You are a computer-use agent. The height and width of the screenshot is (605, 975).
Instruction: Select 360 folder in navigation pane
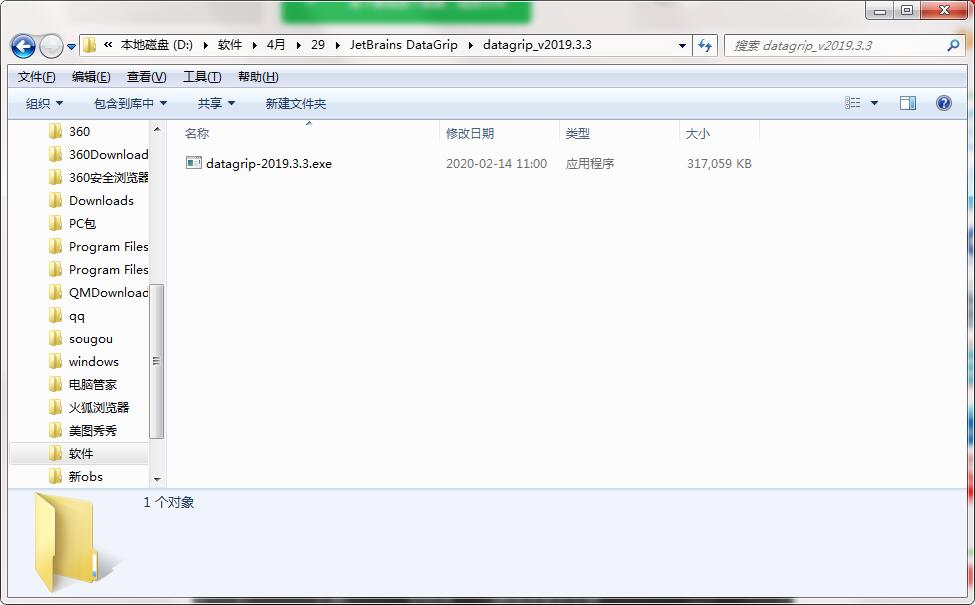pos(79,131)
